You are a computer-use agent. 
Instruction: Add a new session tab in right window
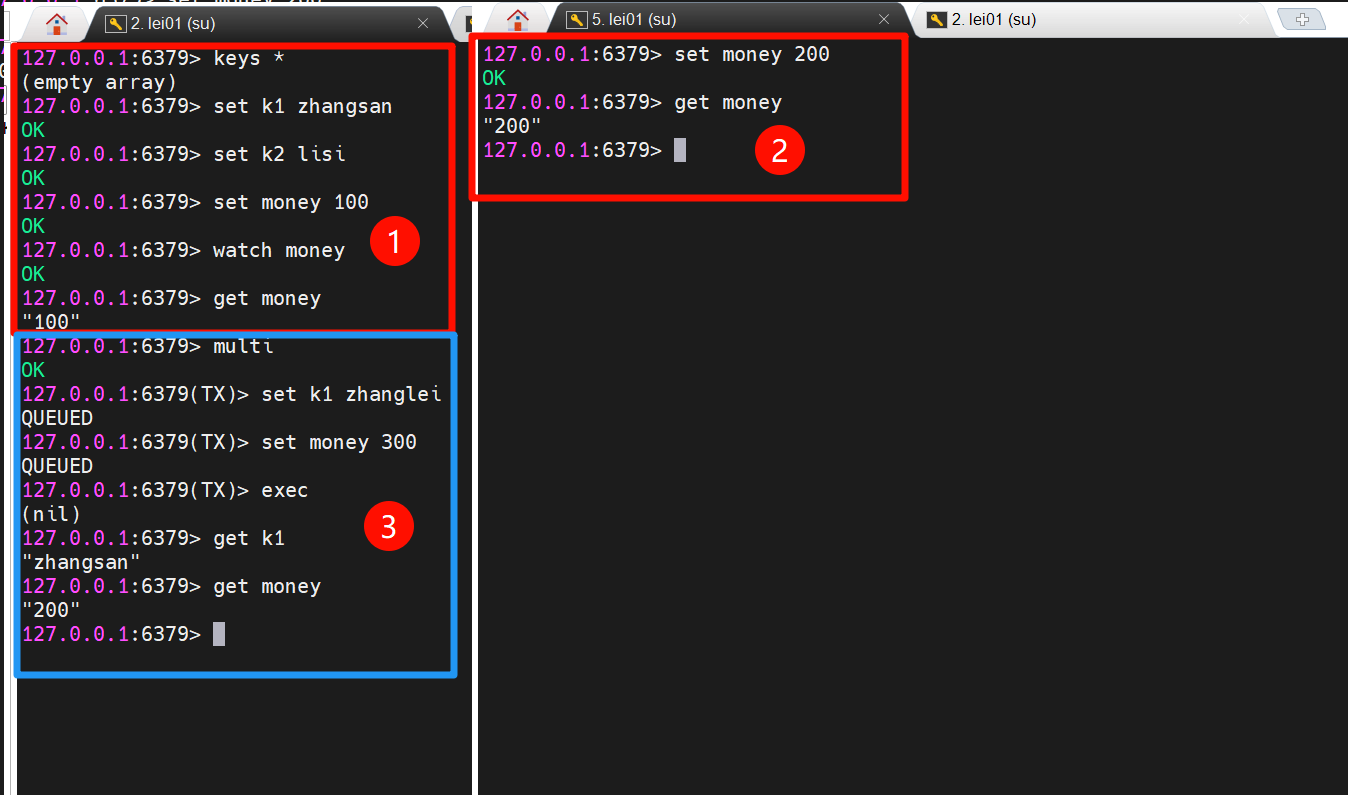coord(1301,19)
